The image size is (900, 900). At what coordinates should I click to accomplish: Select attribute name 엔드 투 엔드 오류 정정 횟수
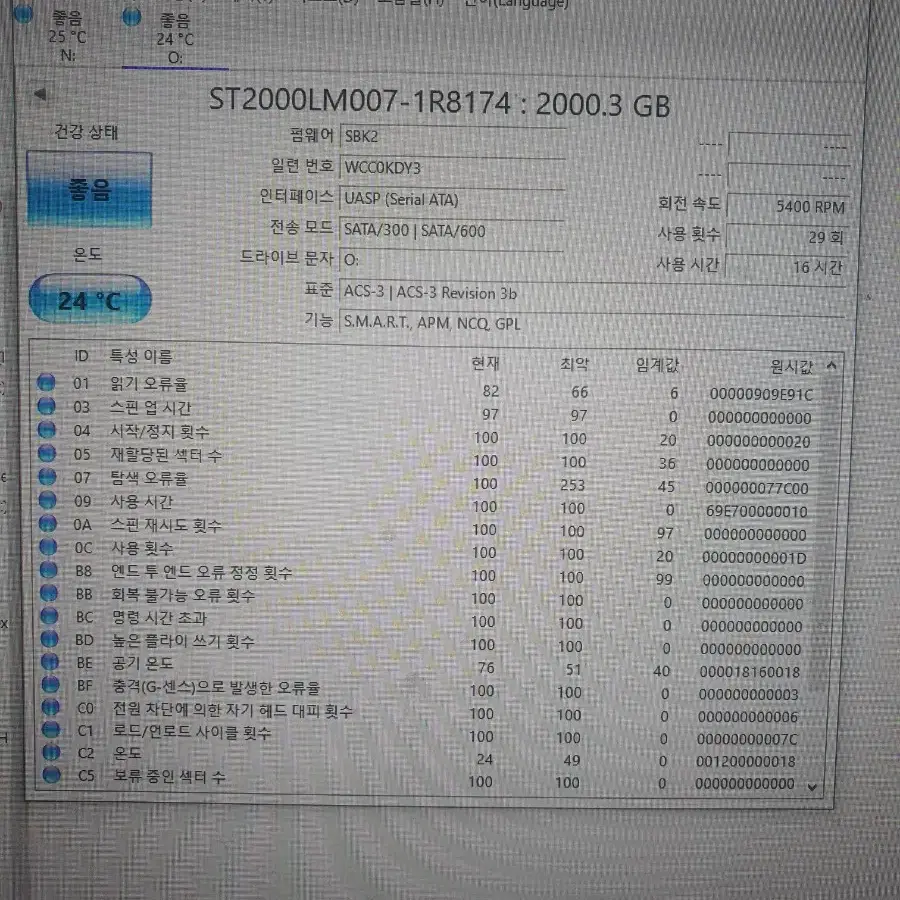[201, 572]
